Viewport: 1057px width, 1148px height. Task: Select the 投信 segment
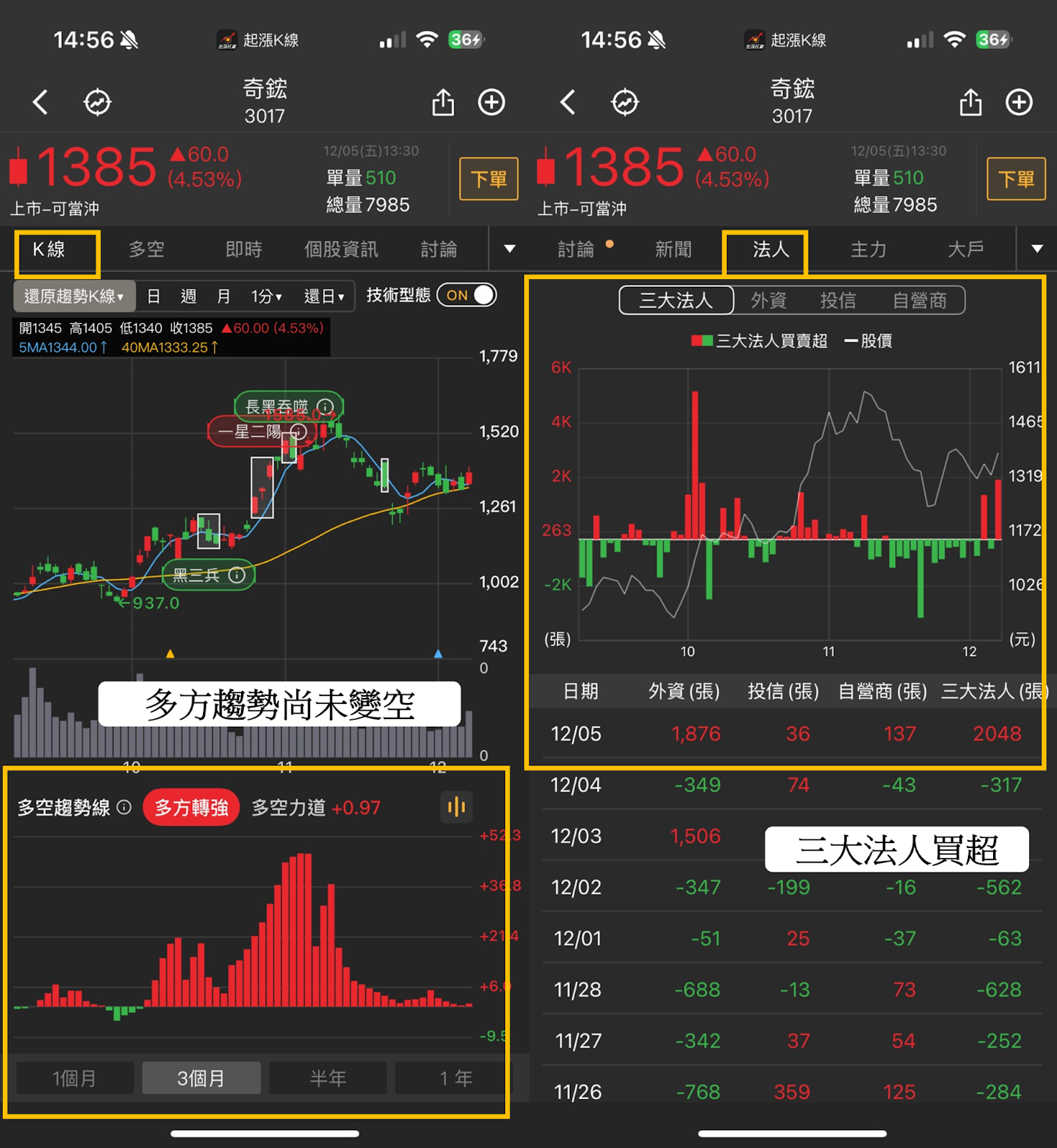click(x=838, y=300)
